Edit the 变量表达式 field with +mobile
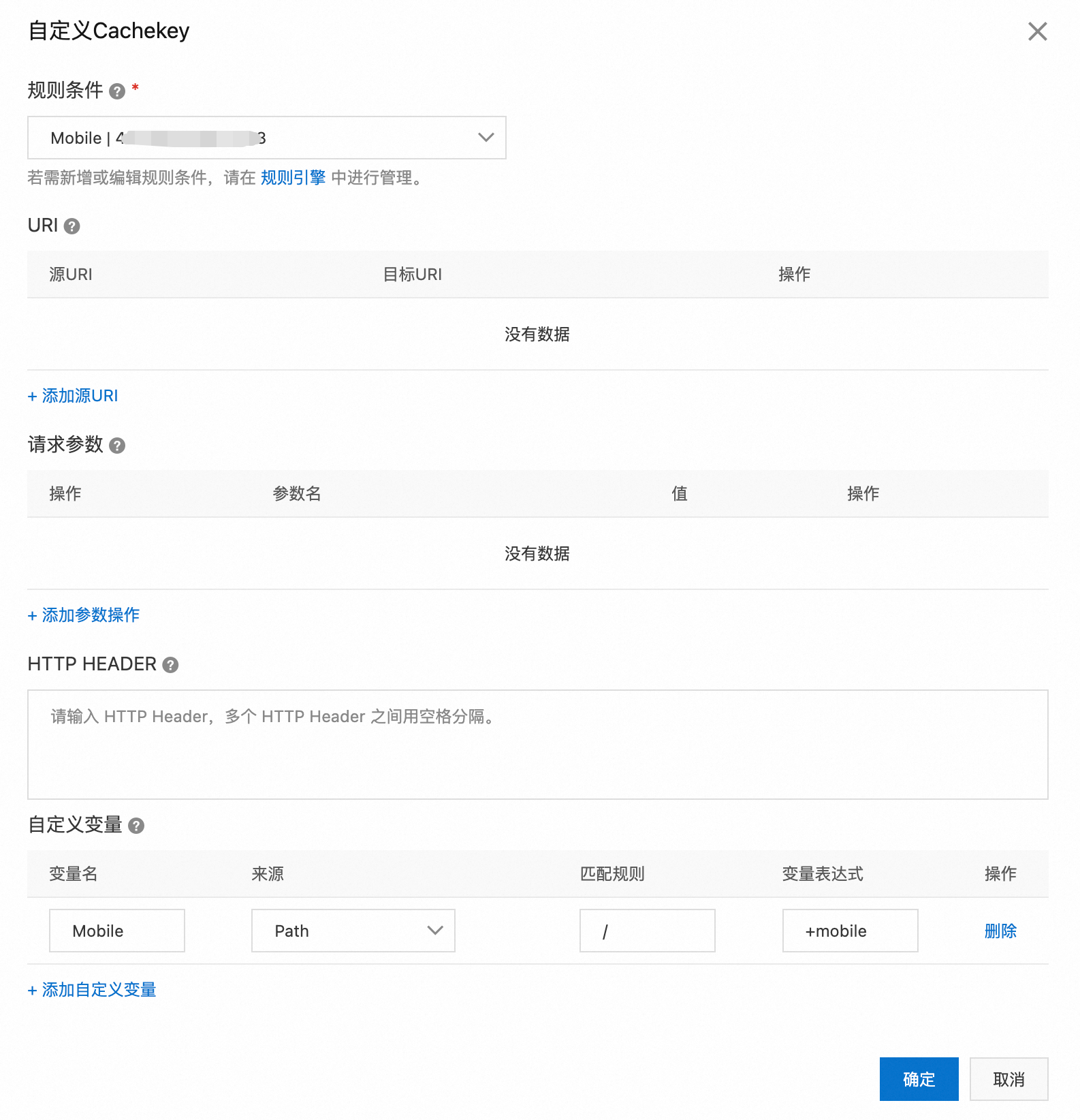This screenshot has width=1080, height=1120. [x=851, y=931]
